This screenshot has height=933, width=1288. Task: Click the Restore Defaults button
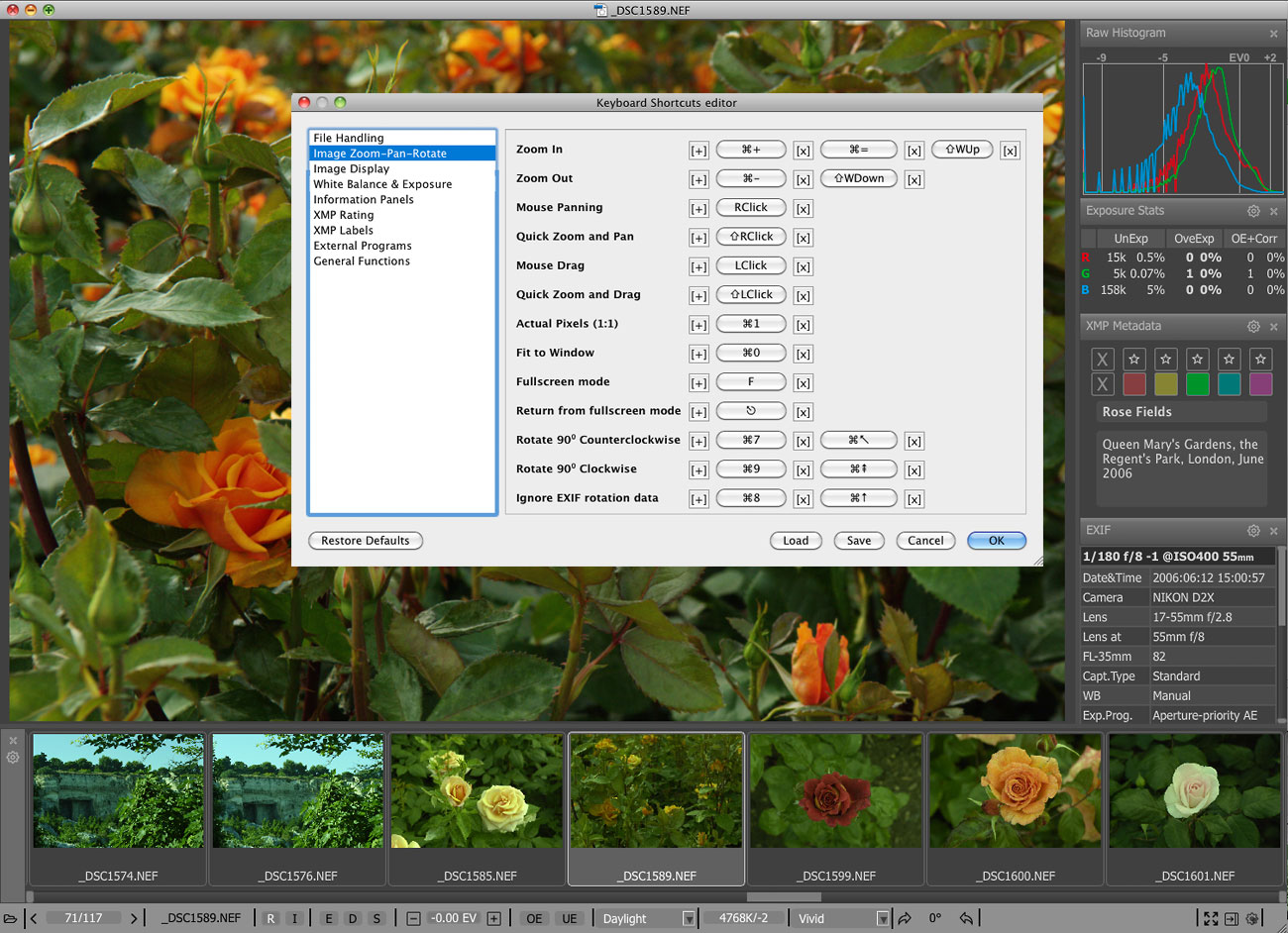pyautogui.click(x=365, y=541)
